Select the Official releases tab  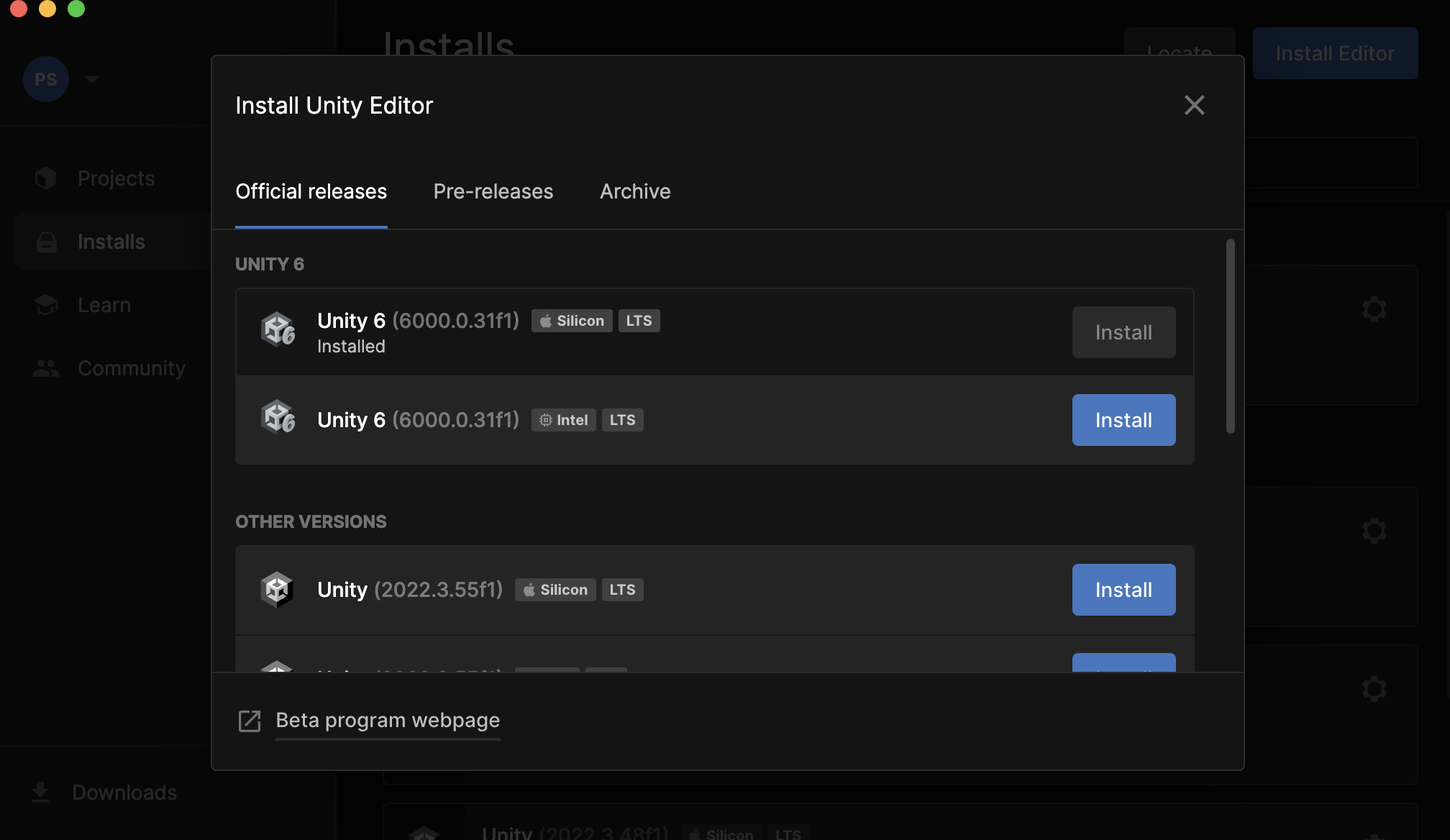click(311, 191)
